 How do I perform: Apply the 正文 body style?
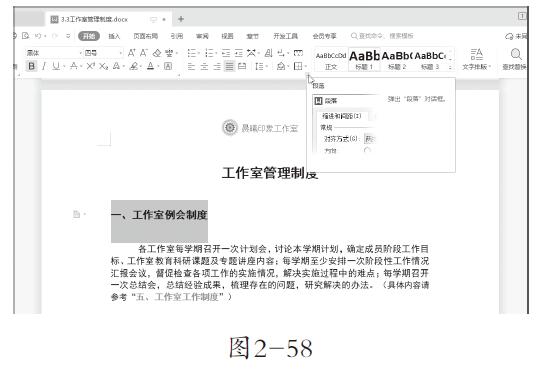(x=331, y=59)
